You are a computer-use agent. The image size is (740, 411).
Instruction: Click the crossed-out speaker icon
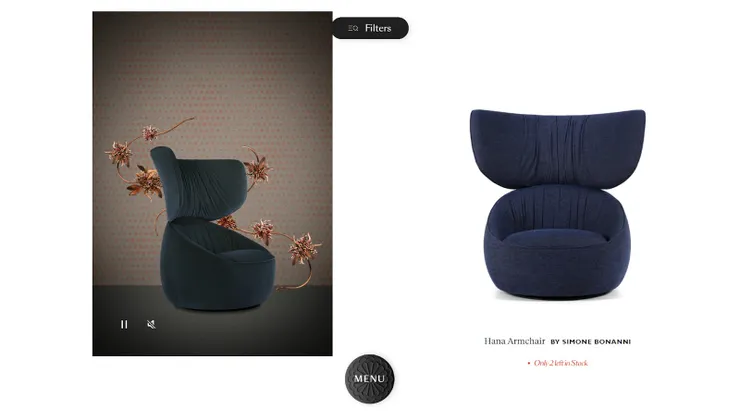tap(151, 324)
